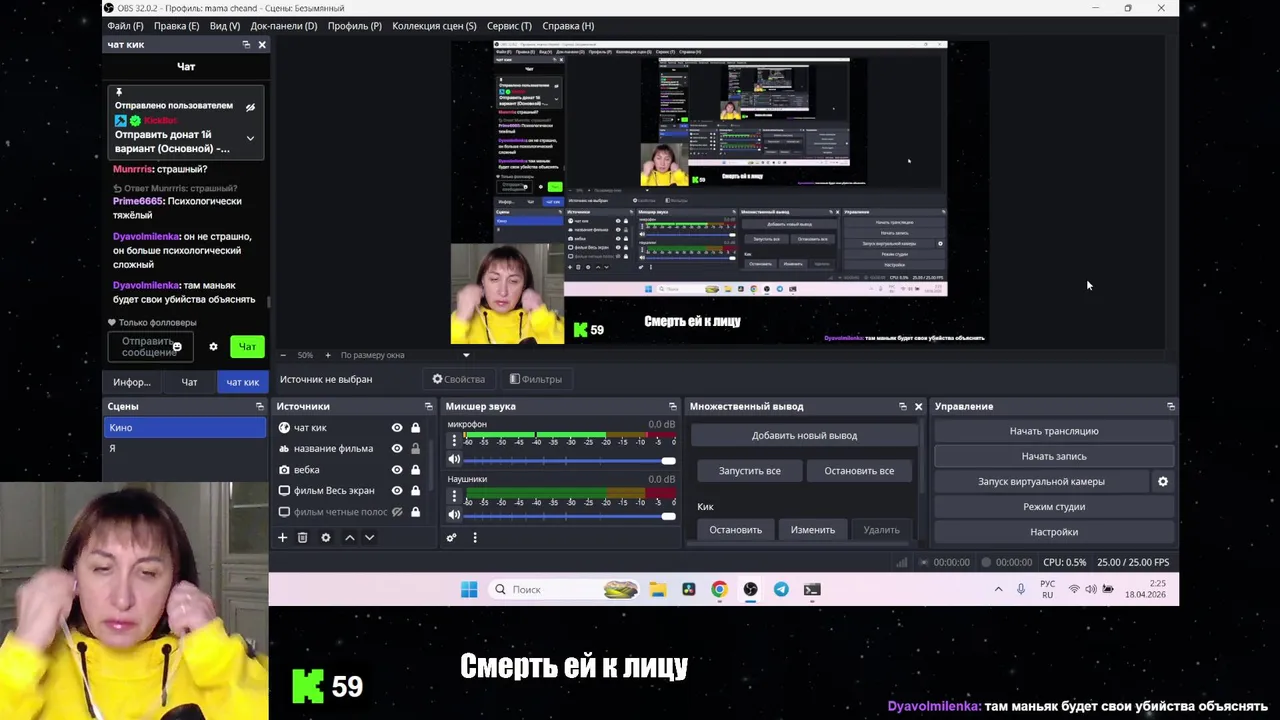Click Режим студии button
This screenshot has height=720, width=1280.
click(1054, 507)
